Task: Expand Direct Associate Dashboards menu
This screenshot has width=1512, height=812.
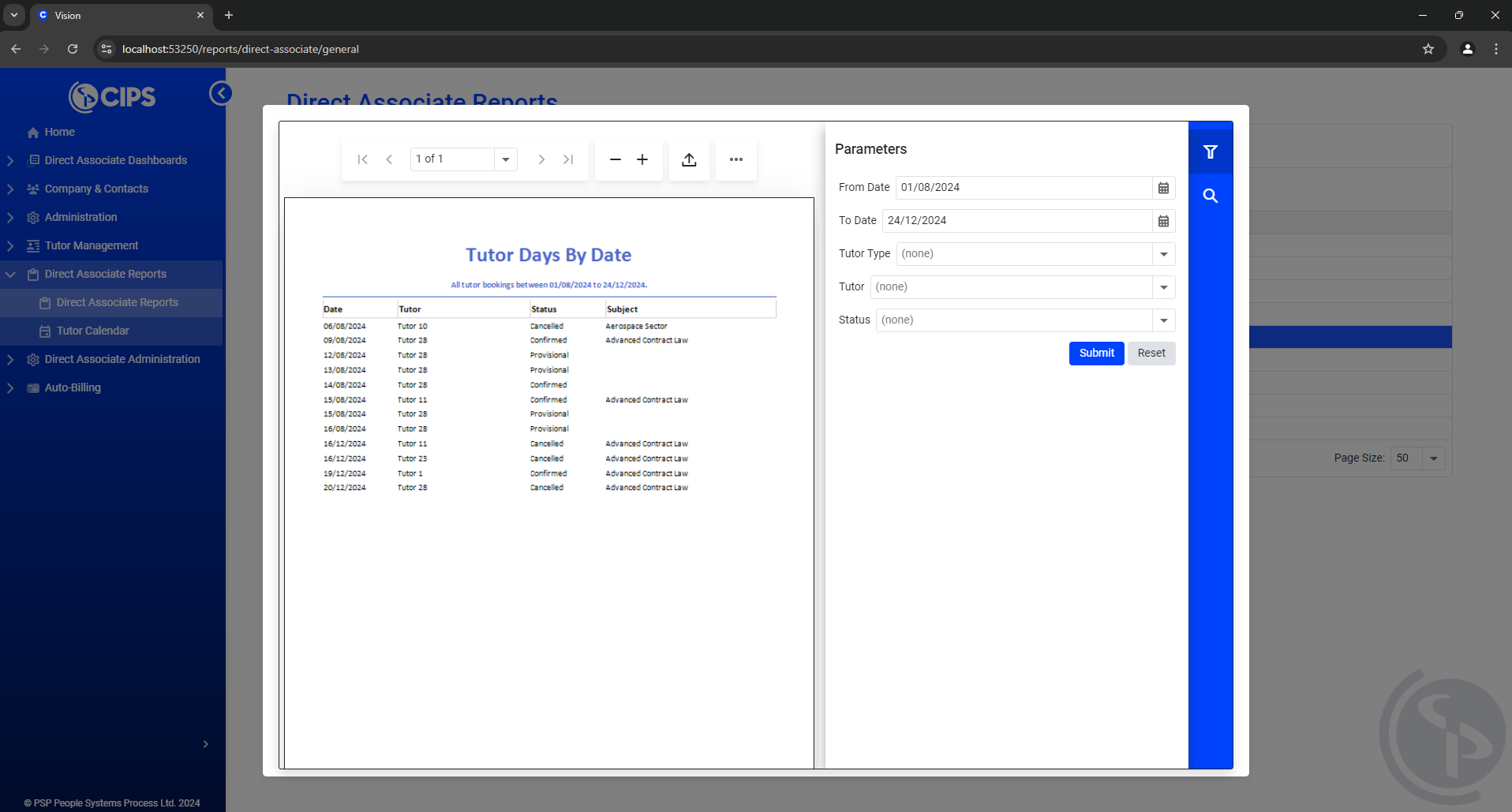Action: [10, 160]
